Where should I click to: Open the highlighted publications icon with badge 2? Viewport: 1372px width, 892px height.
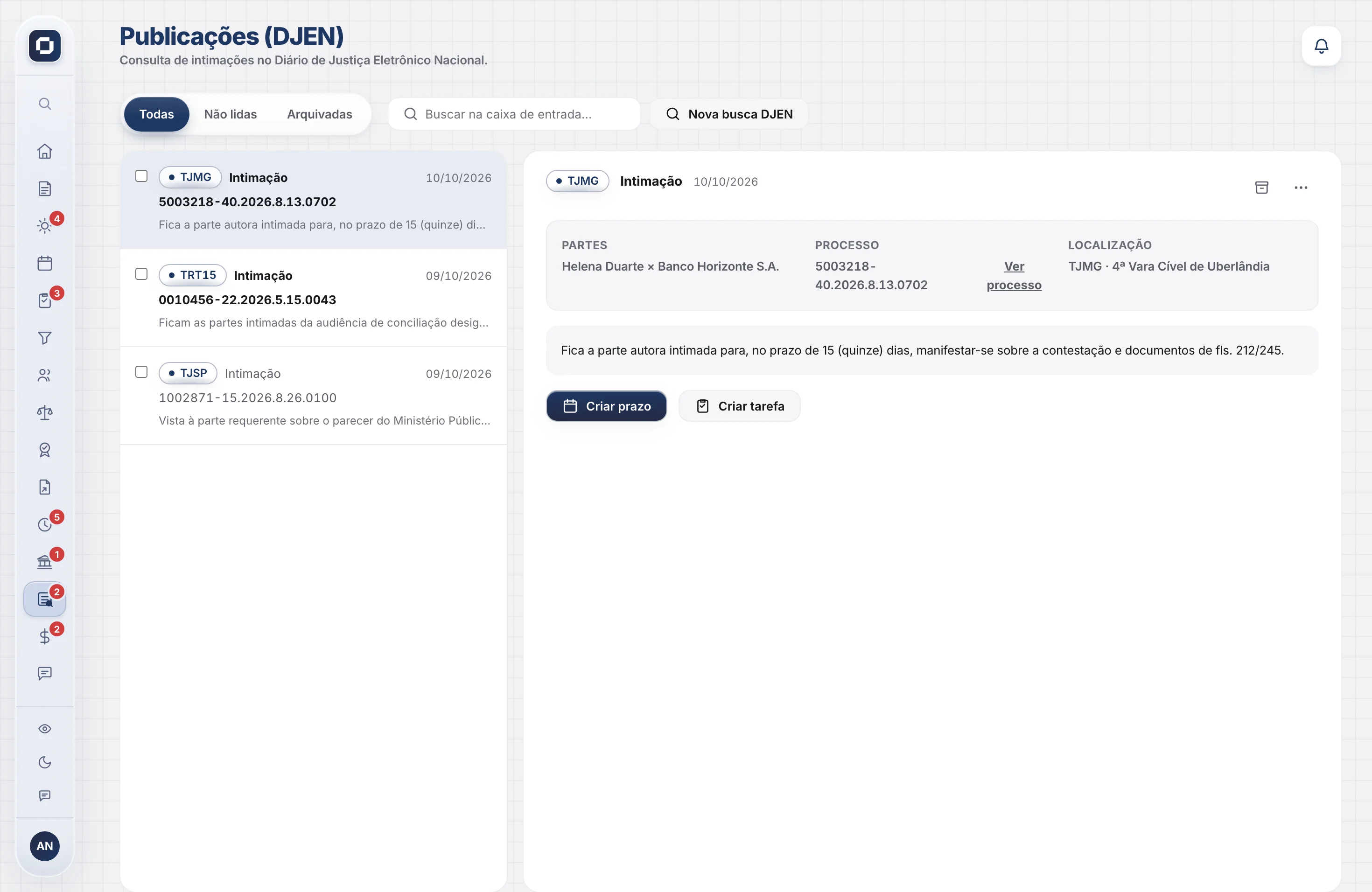coord(44,599)
